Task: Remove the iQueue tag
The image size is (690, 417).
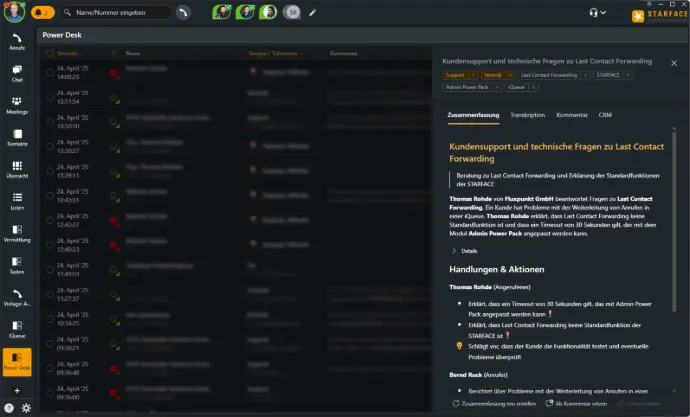Action: point(533,87)
